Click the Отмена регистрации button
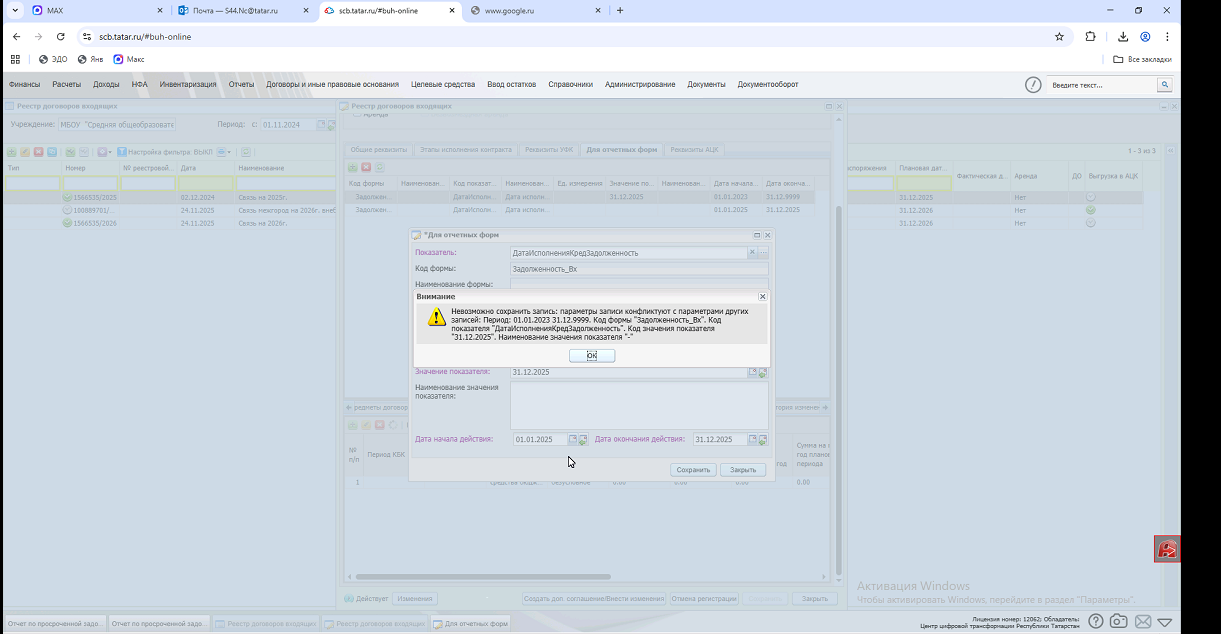 click(704, 598)
